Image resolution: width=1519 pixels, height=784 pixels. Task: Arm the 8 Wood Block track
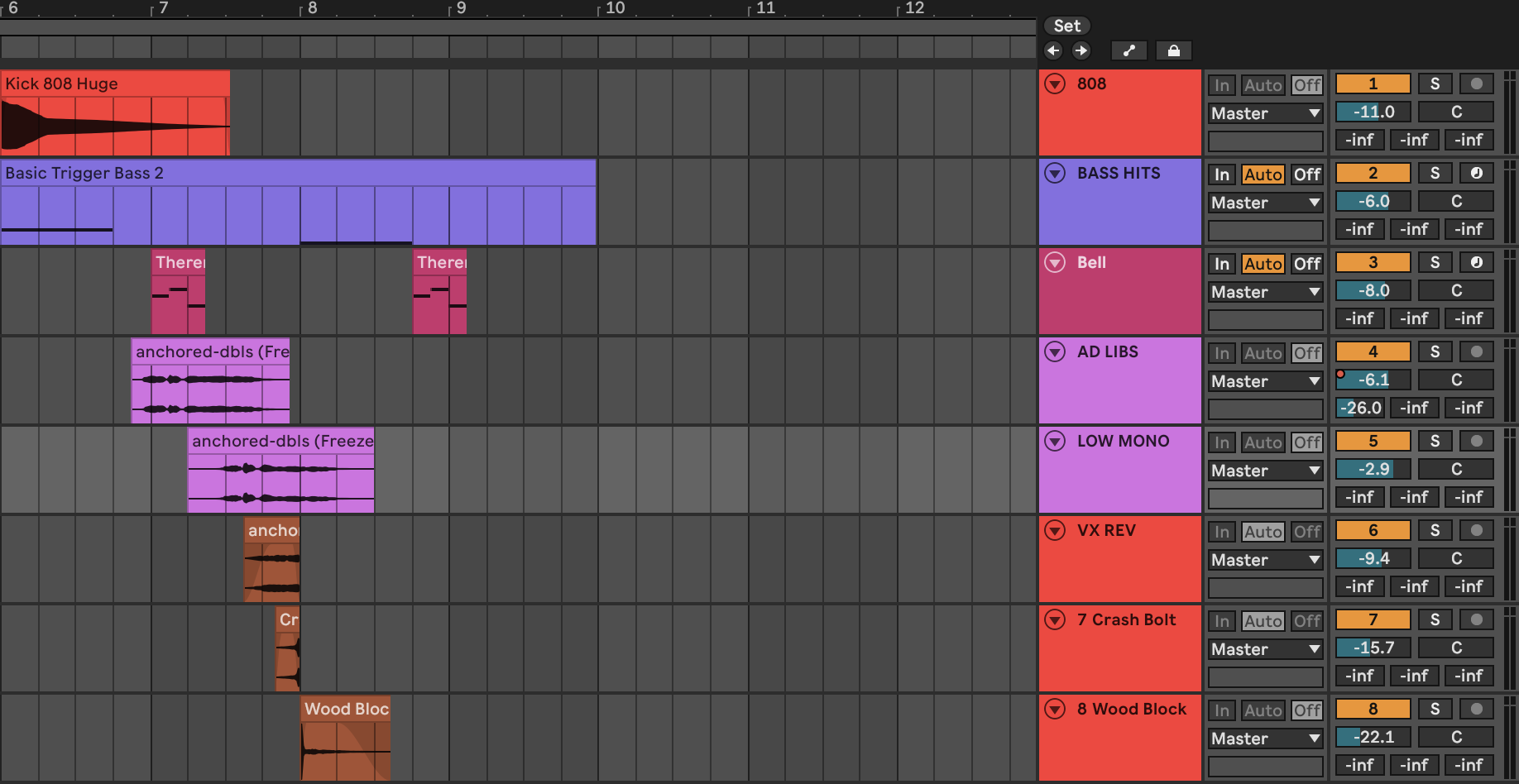click(x=1476, y=709)
